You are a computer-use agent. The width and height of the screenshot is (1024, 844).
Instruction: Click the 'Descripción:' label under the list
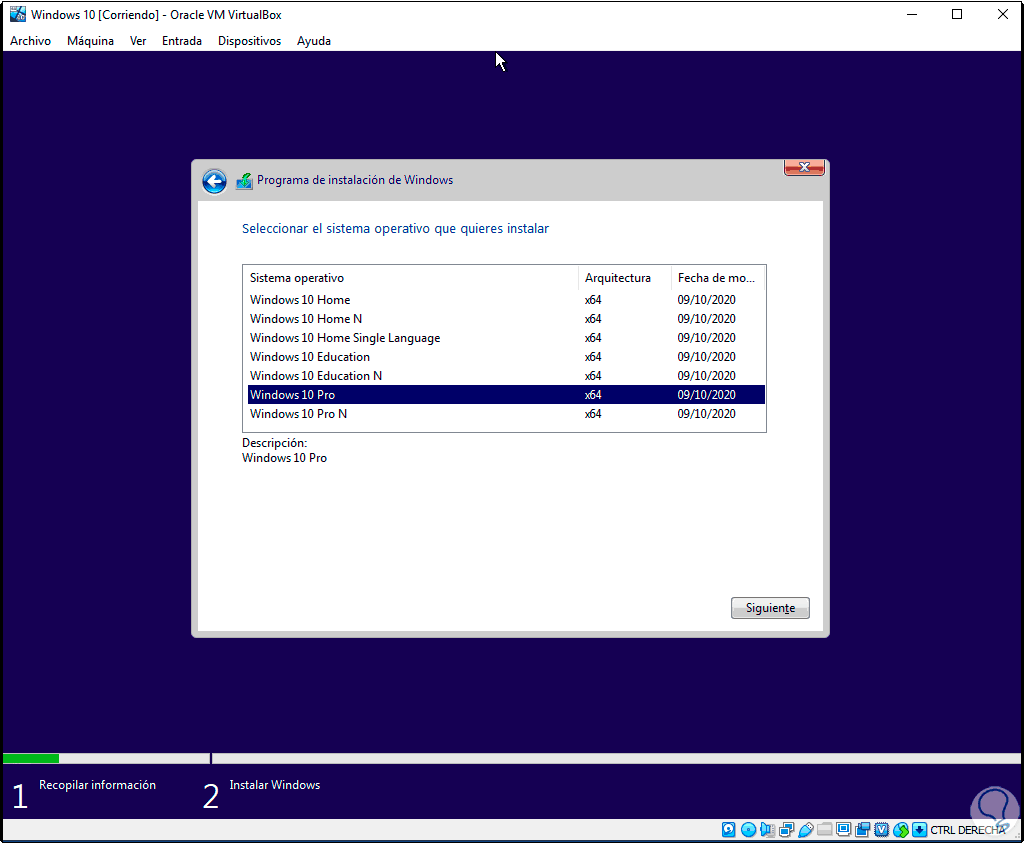pos(274,443)
